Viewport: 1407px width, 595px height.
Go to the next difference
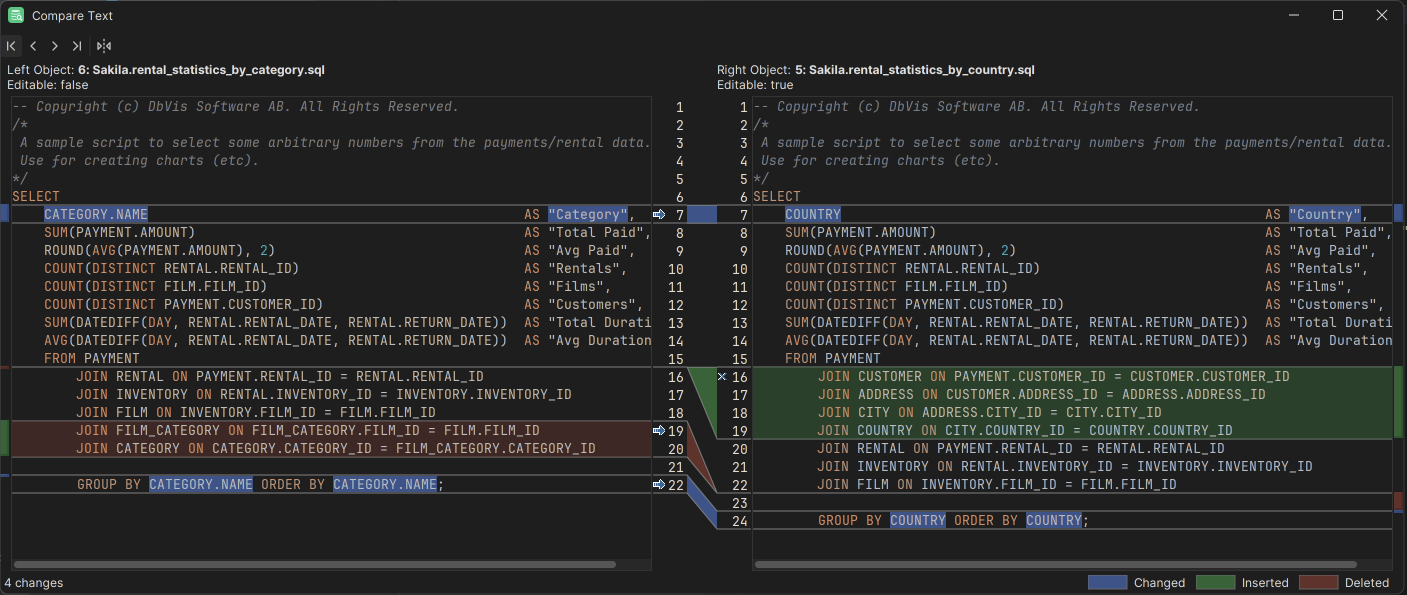pyautogui.click(x=55, y=46)
